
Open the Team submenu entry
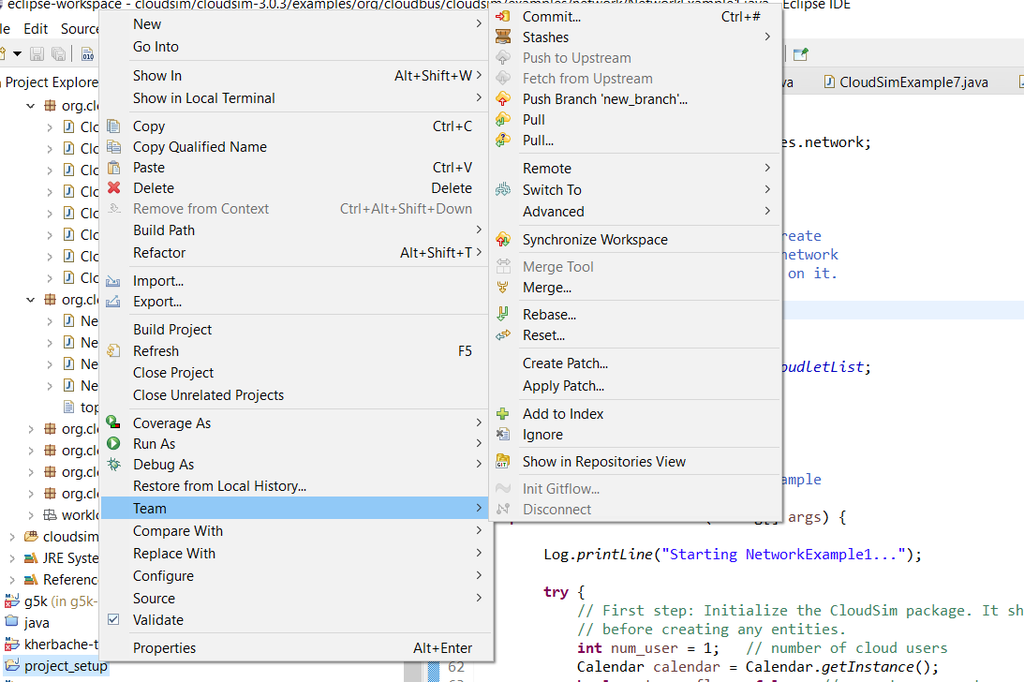[297, 508]
